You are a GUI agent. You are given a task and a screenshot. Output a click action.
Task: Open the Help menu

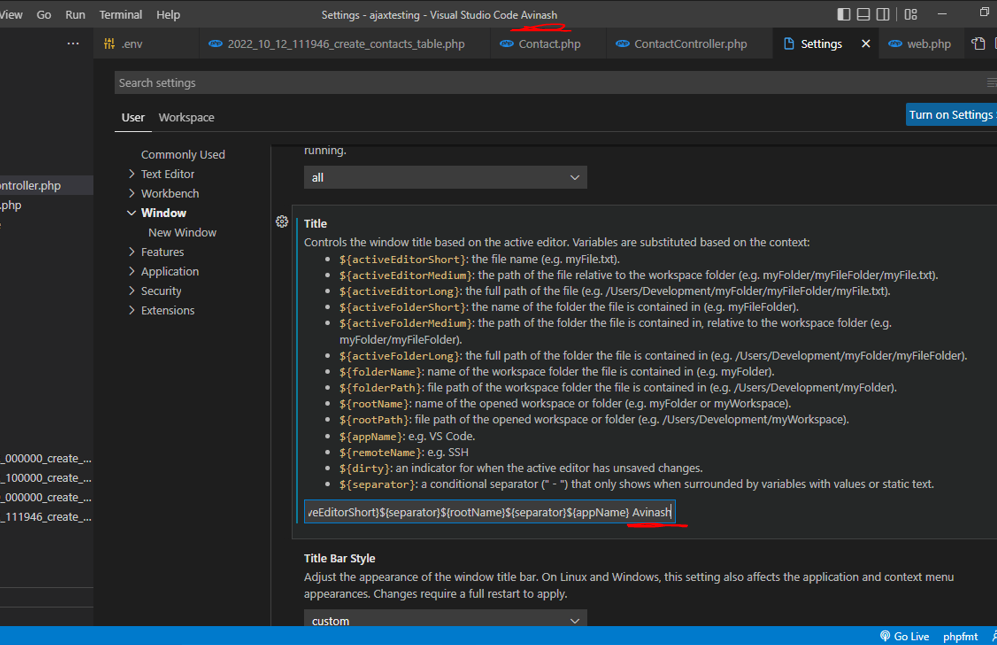pos(168,15)
